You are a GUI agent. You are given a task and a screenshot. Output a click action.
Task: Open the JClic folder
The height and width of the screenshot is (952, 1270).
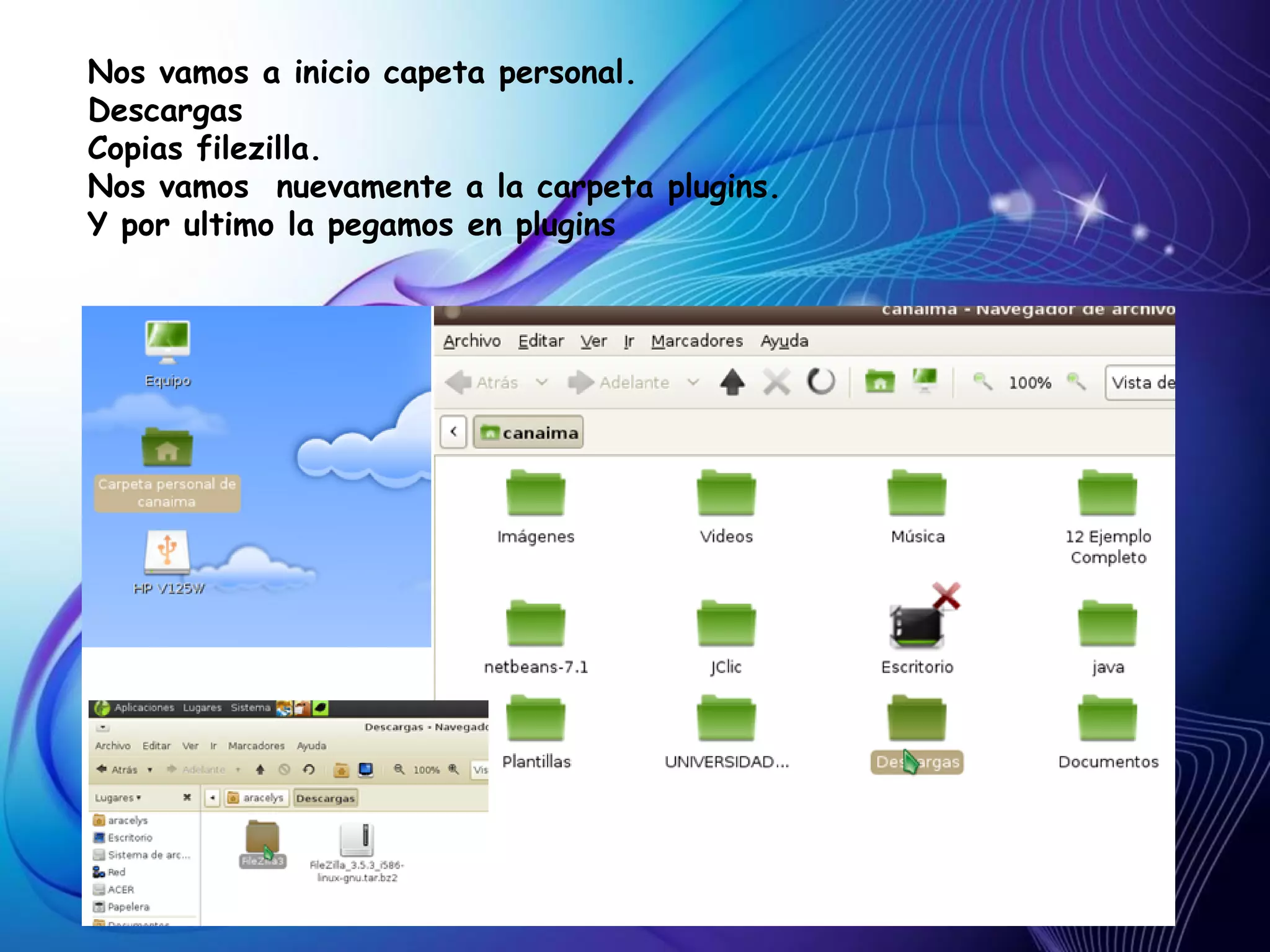click(x=726, y=638)
